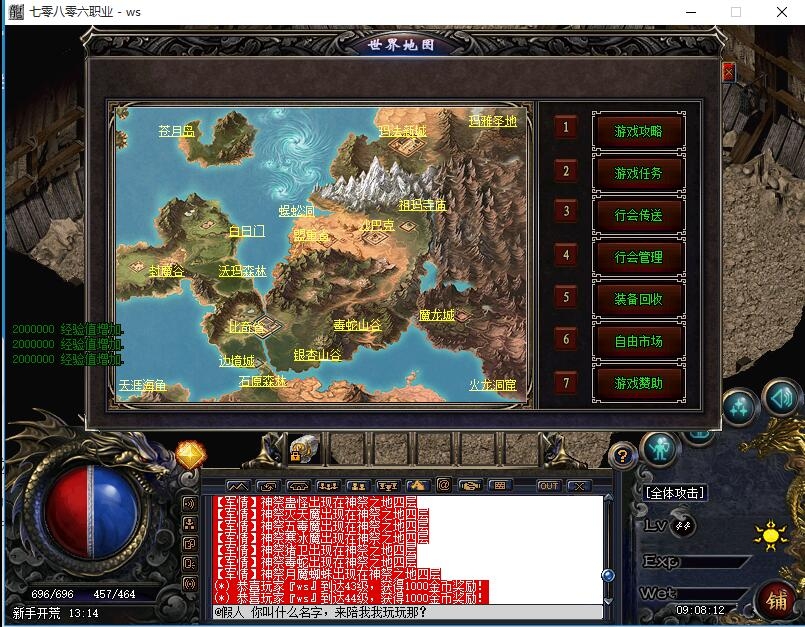Viewport: 805px width, 627px height.
Task: Click 魔龙城 location on the map
Action: click(x=436, y=316)
